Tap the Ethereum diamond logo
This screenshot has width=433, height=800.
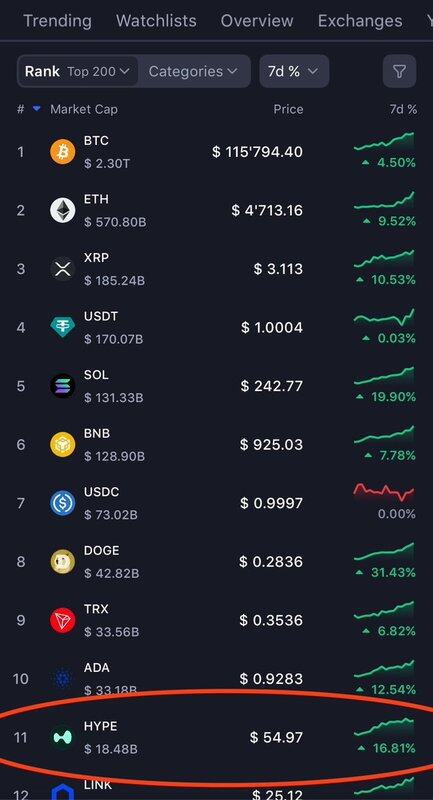(x=63, y=210)
